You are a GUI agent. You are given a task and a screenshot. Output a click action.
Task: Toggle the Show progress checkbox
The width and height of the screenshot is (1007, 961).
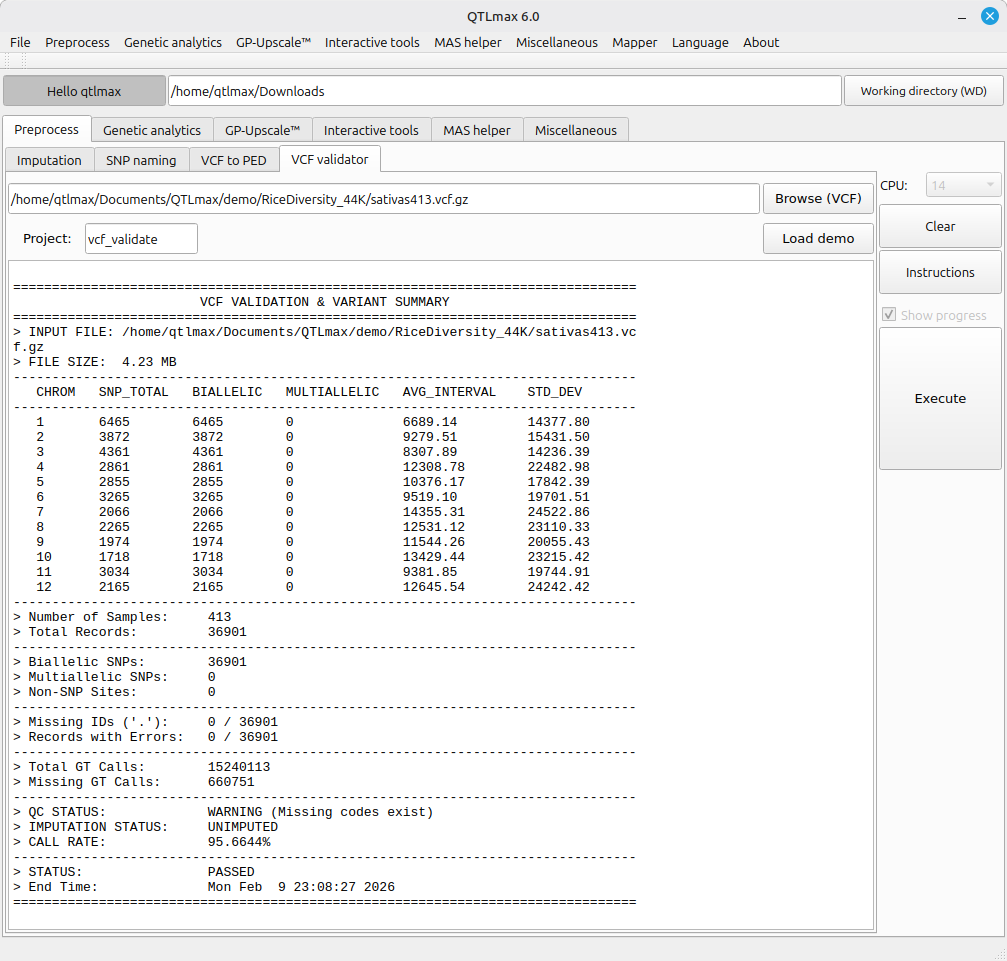pyautogui.click(x=889, y=315)
